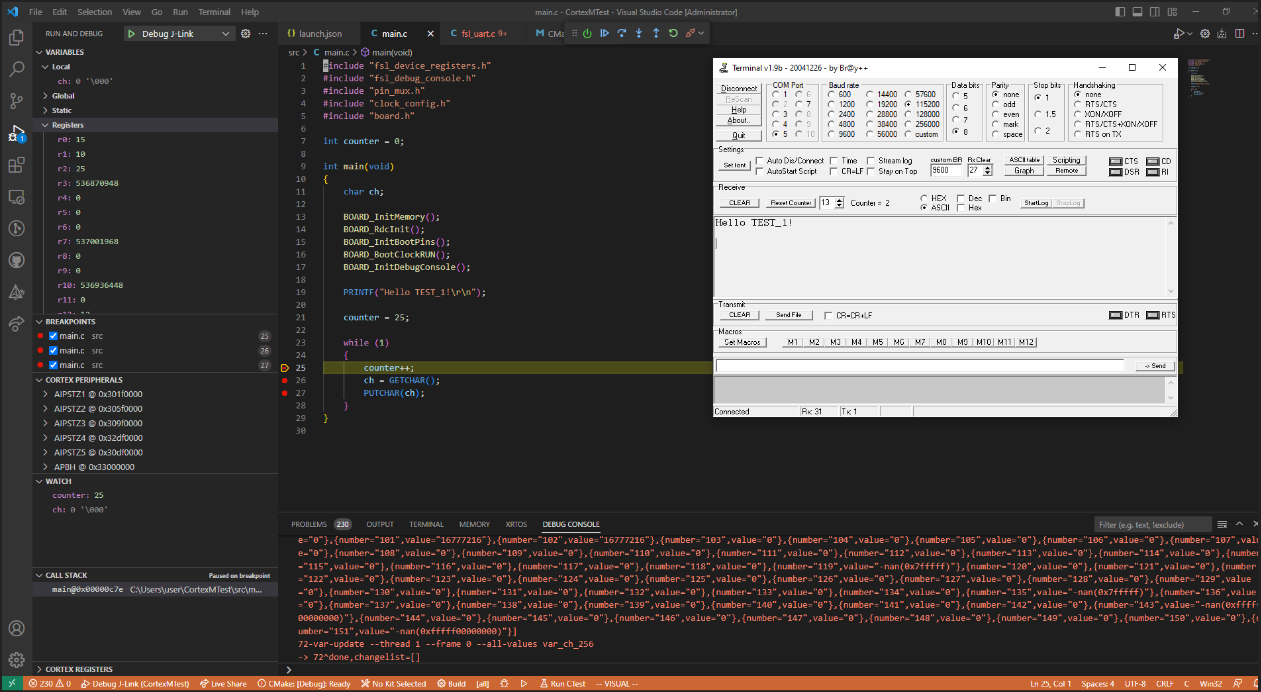Click the Disconnect button in Terminal window

(x=738, y=88)
